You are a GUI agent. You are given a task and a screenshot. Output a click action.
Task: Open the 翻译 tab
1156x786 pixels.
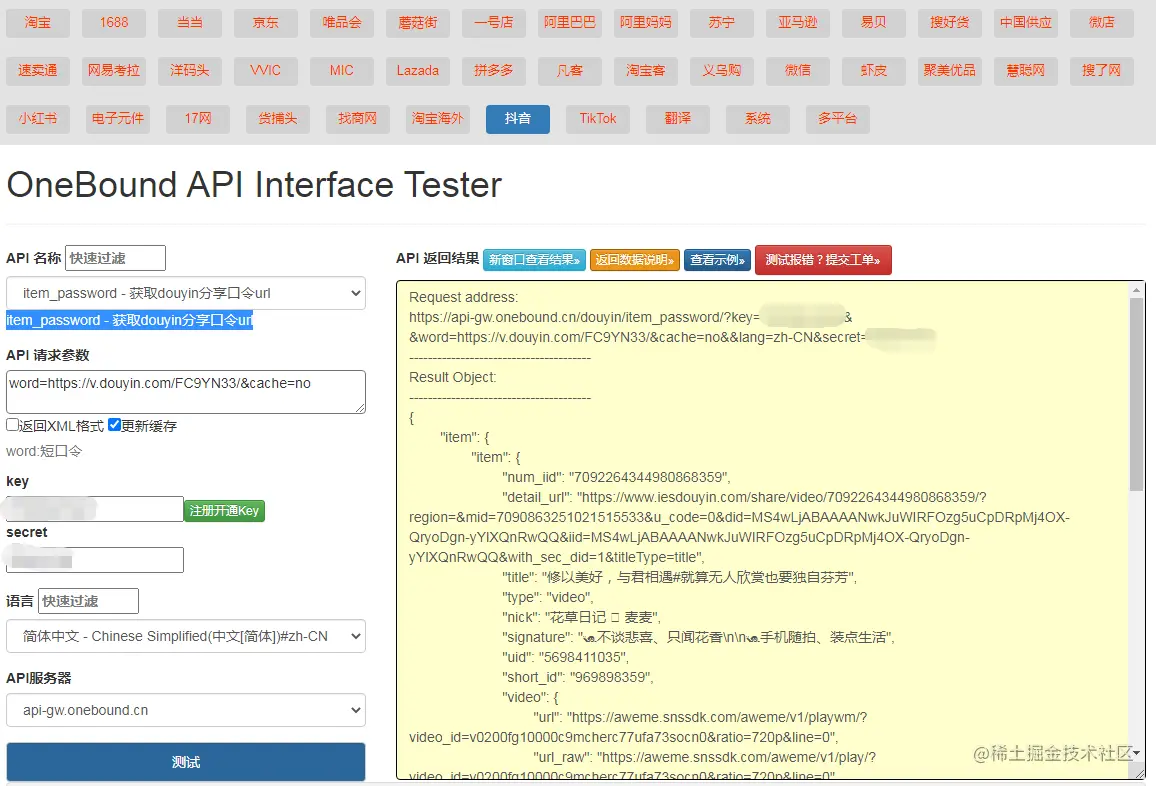pos(678,119)
